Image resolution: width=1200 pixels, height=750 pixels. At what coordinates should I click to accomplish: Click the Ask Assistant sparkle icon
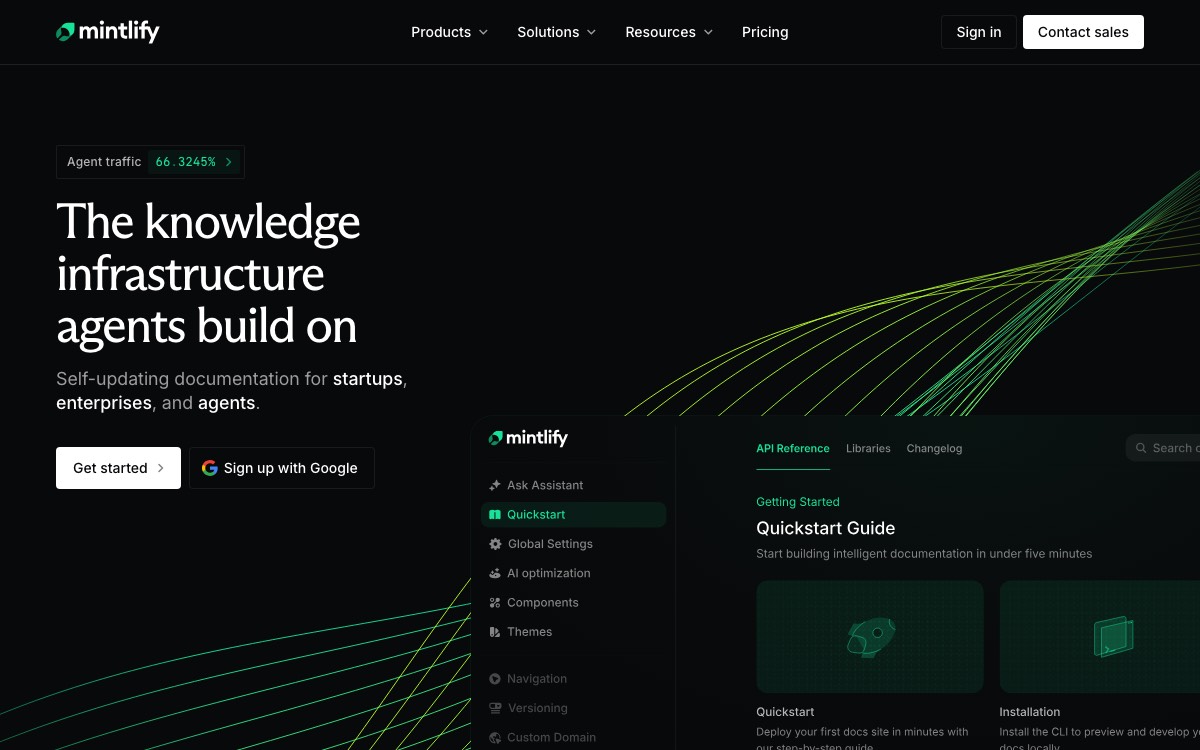tap(495, 485)
